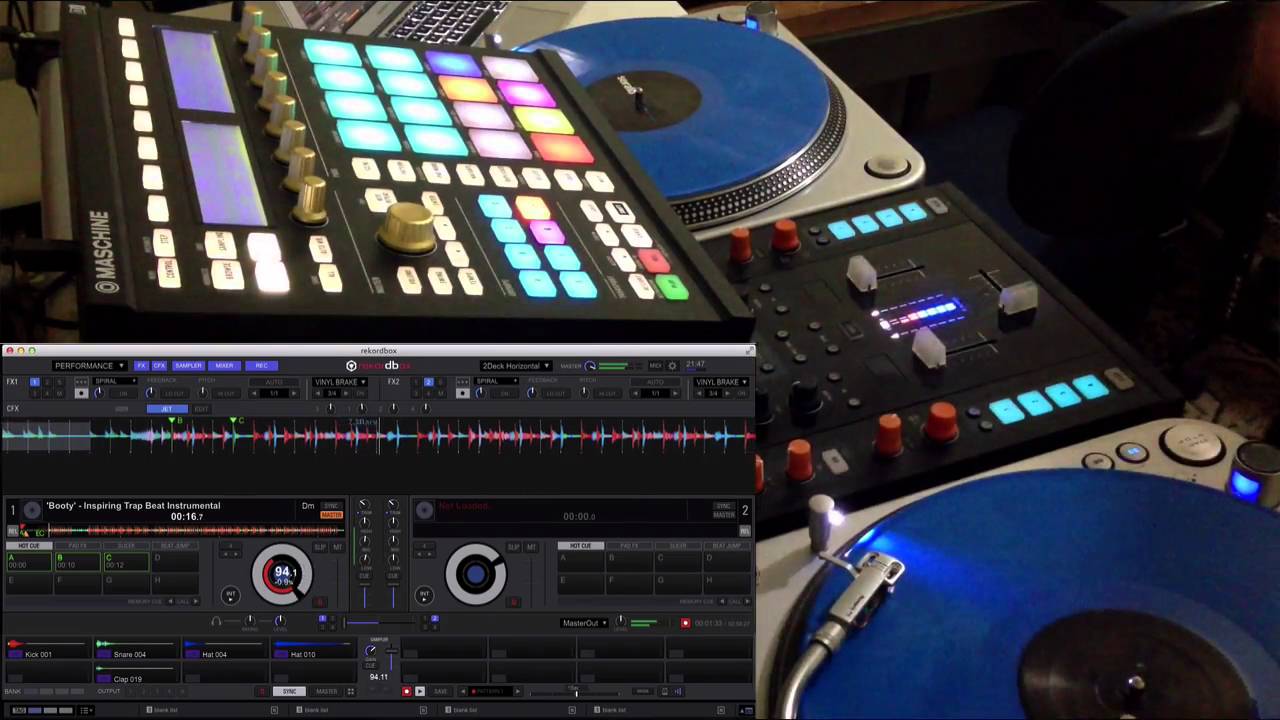Select the BEAT JUMP tab on deck 1

click(175, 546)
